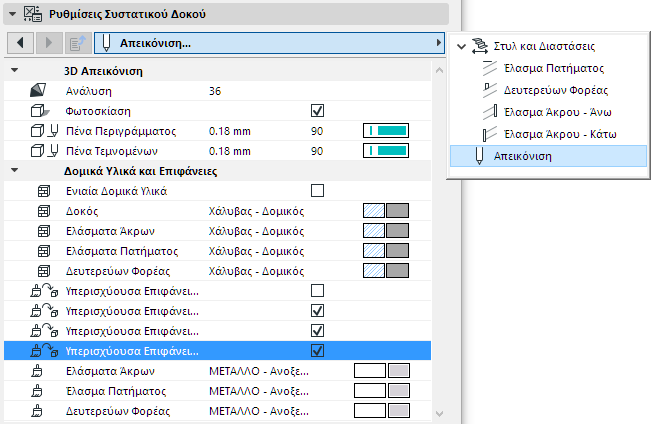Go to previous settings page arrow
The width and height of the screenshot is (655, 424).
click(x=20, y=43)
